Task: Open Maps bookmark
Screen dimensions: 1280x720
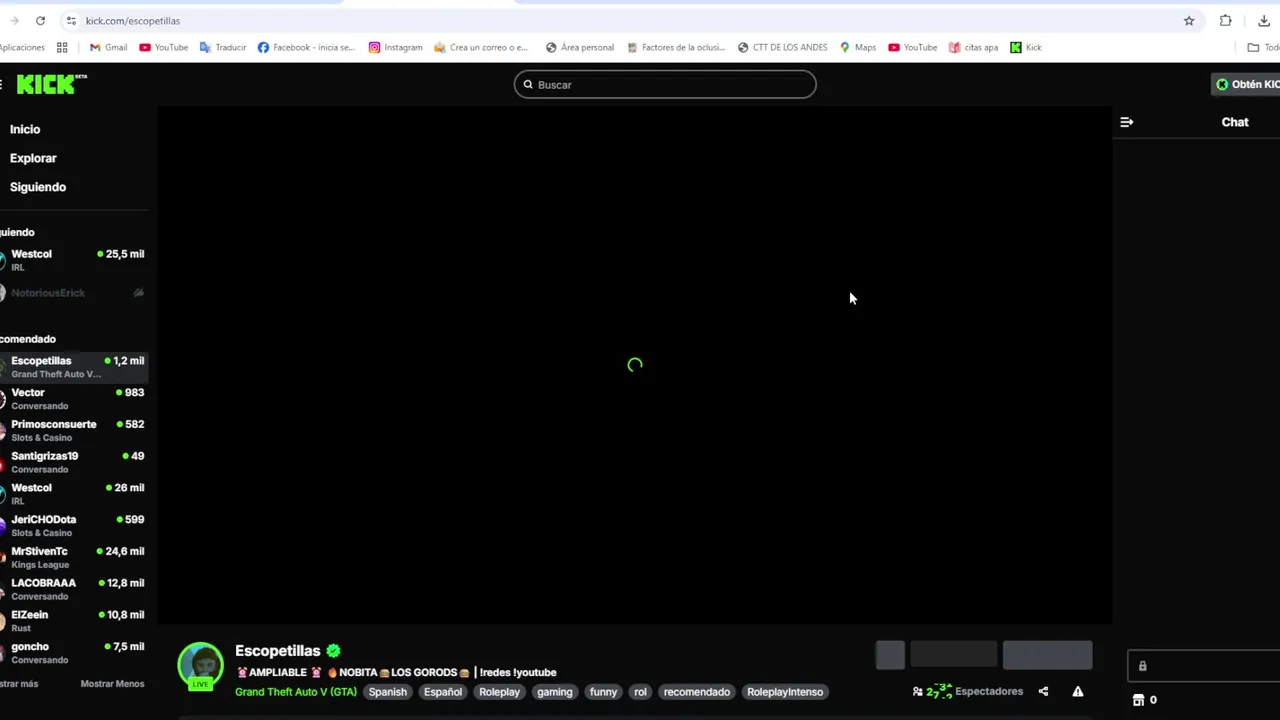Action: coord(858,47)
